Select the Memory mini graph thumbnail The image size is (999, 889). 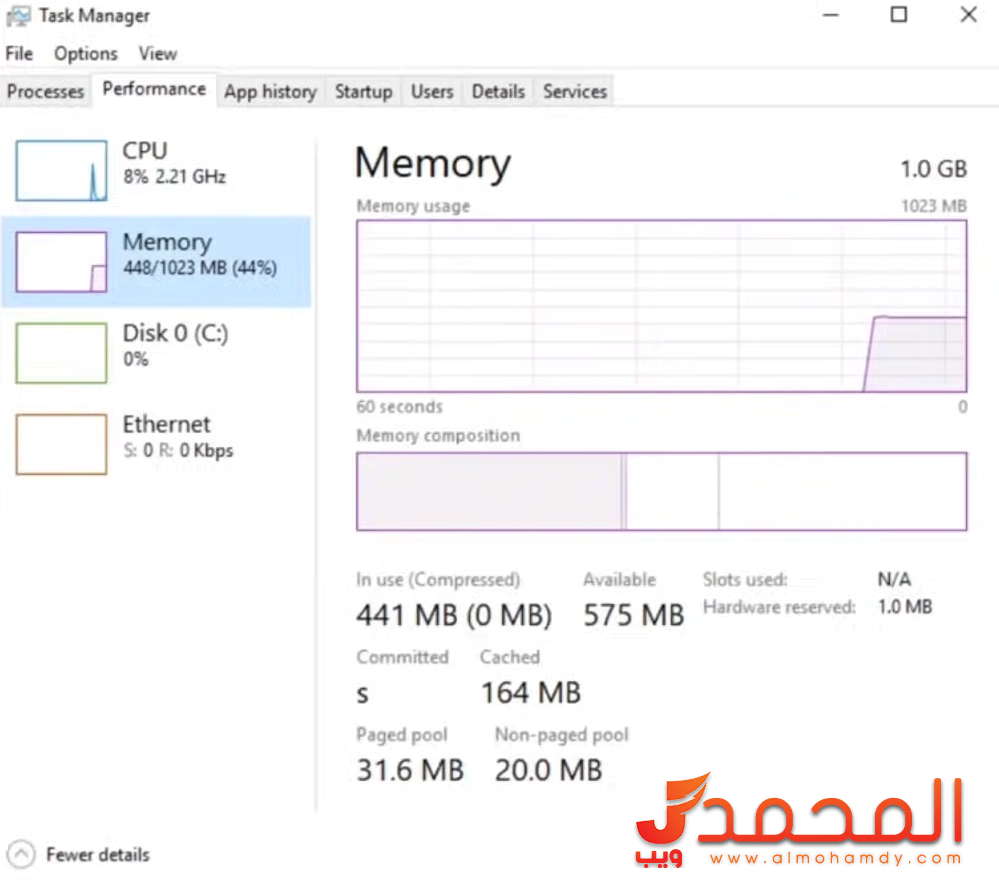click(61, 262)
